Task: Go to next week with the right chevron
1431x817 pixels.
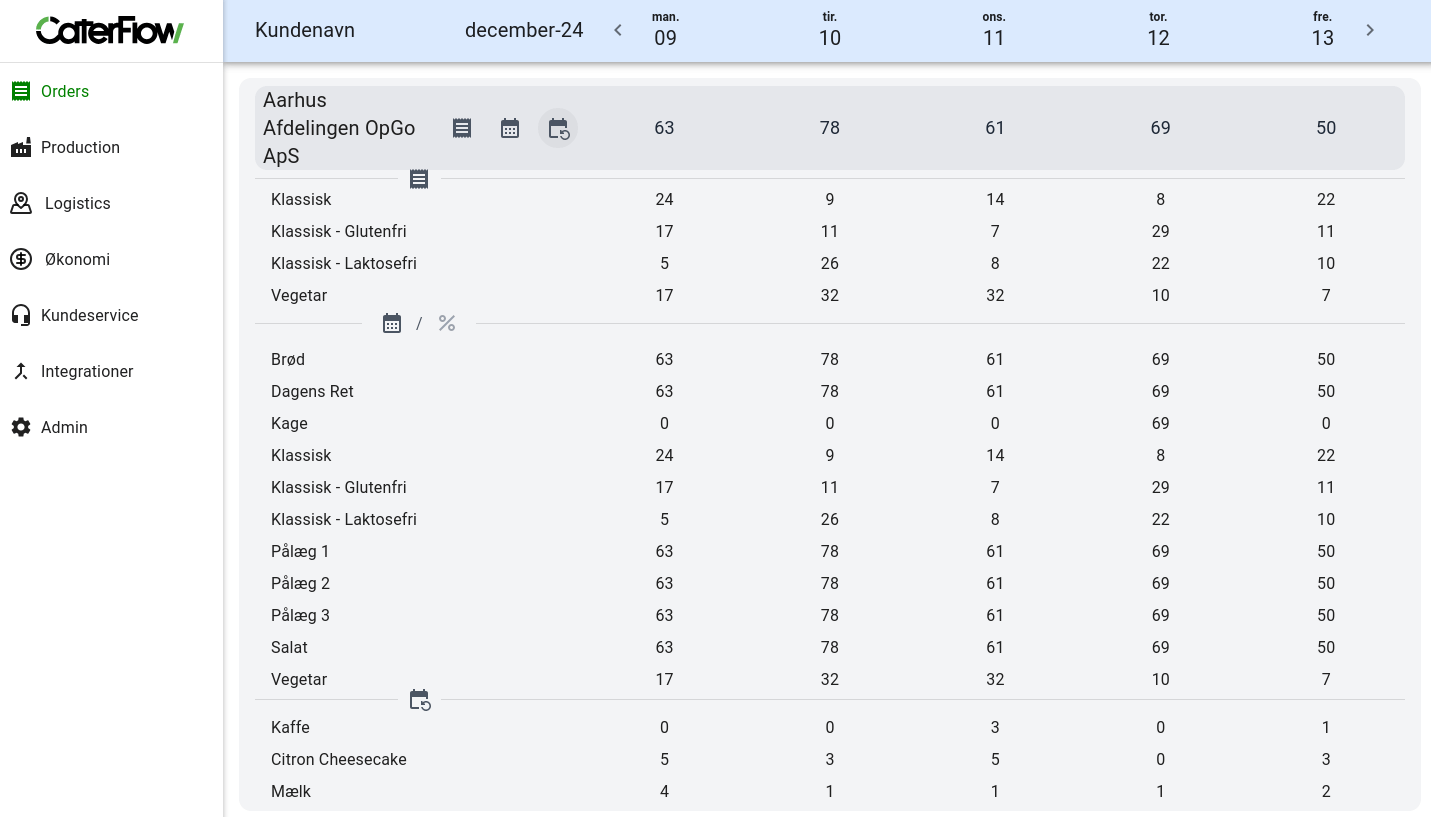Action: [x=1370, y=30]
